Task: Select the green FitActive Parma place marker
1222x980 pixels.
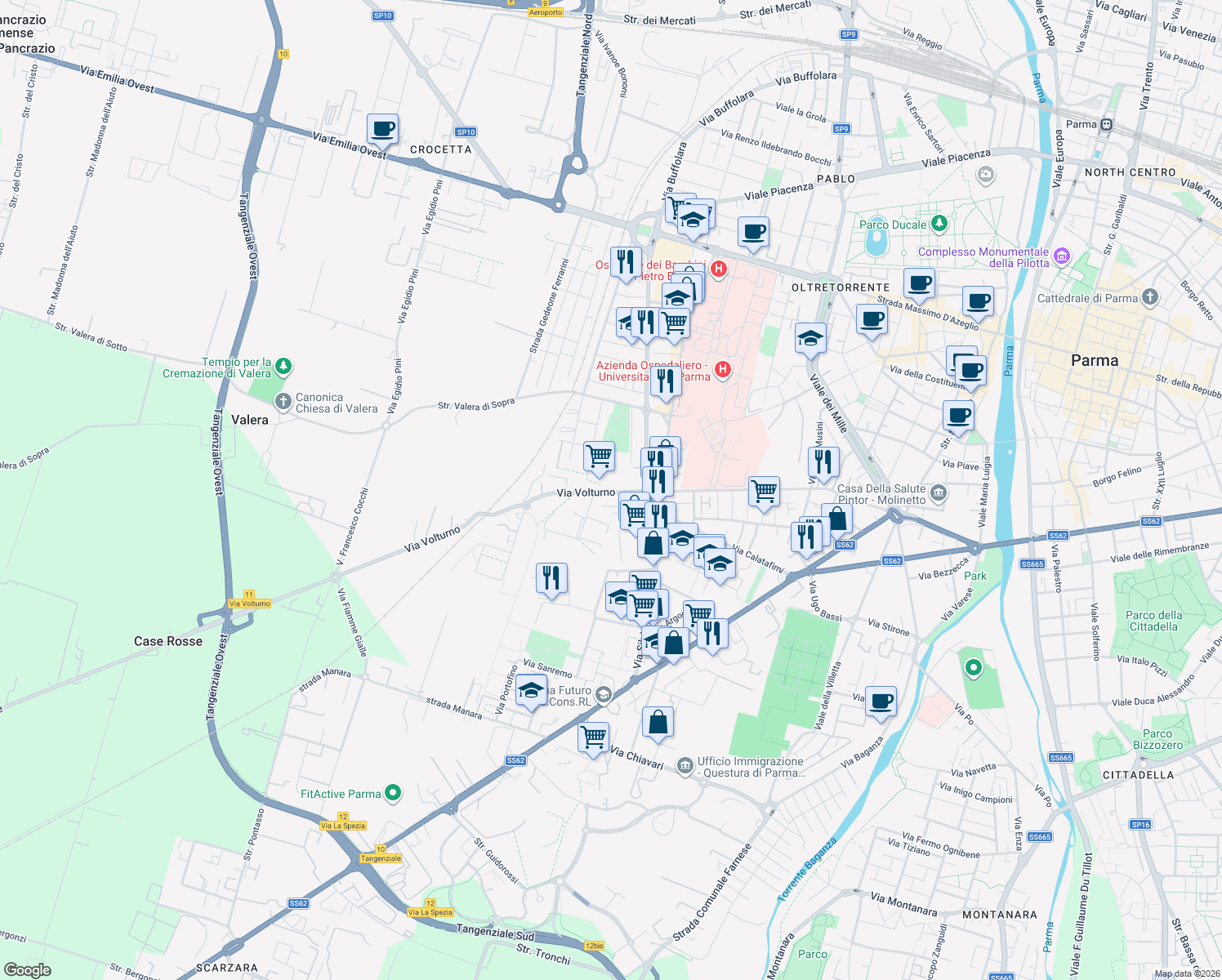Action: 393,792
